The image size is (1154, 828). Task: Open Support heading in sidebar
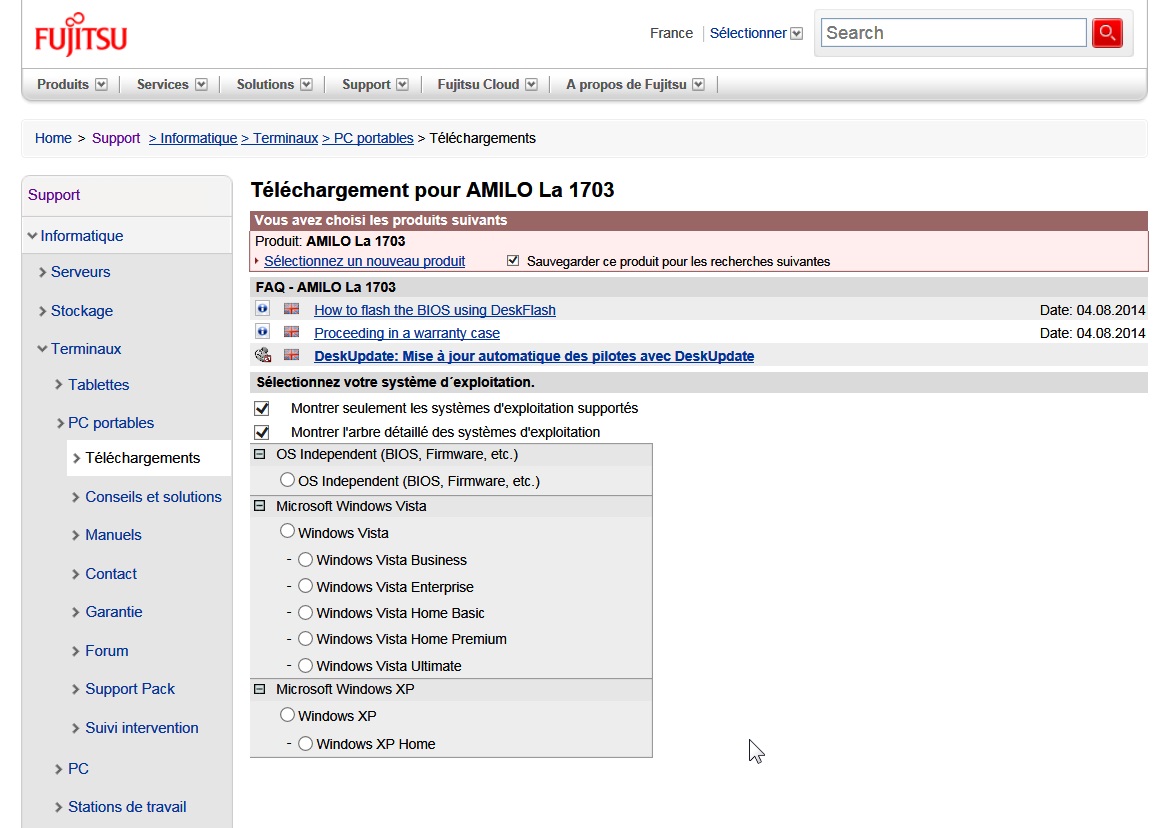(54, 195)
